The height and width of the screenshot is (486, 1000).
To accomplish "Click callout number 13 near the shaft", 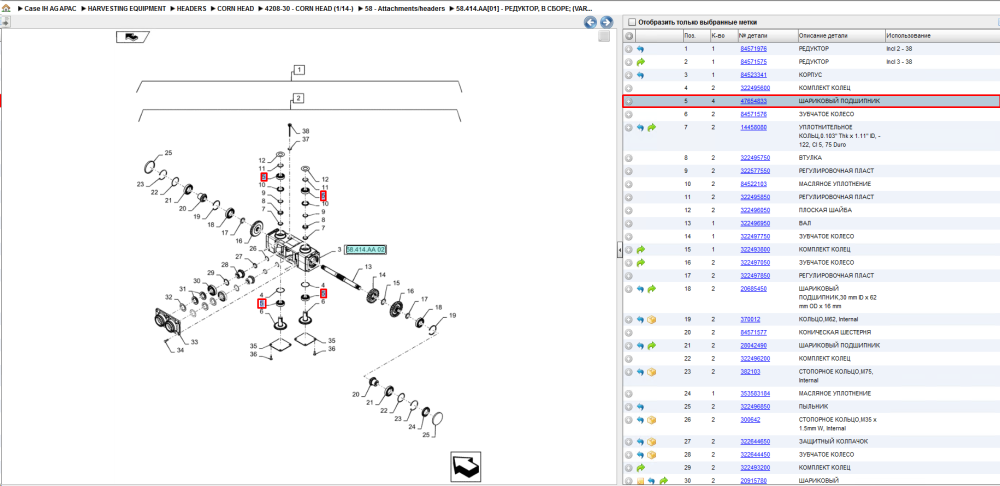I will click(x=368, y=267).
